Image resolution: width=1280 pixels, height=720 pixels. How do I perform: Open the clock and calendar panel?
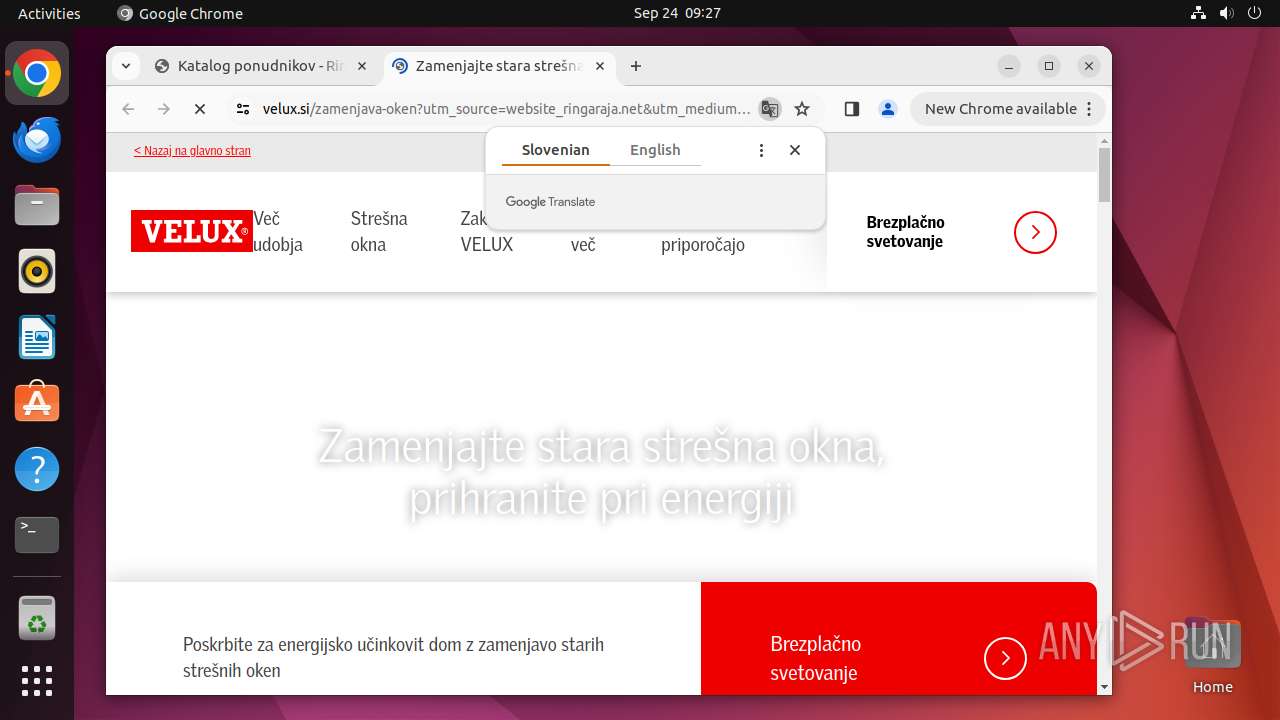tap(677, 13)
